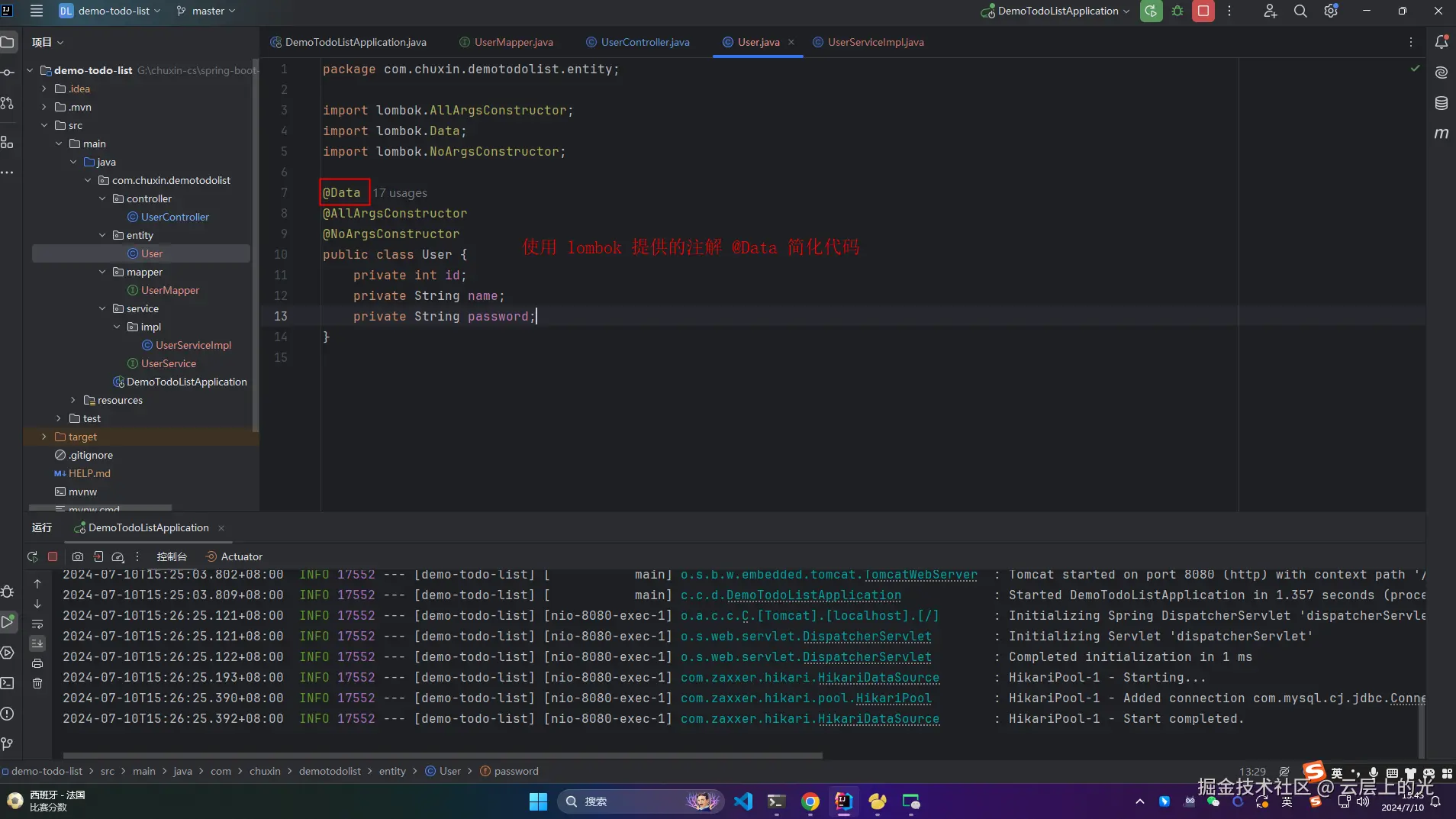Click the entity breadcrumb in the navigation bar
Viewport: 1456px width, 819px height.
click(x=392, y=772)
